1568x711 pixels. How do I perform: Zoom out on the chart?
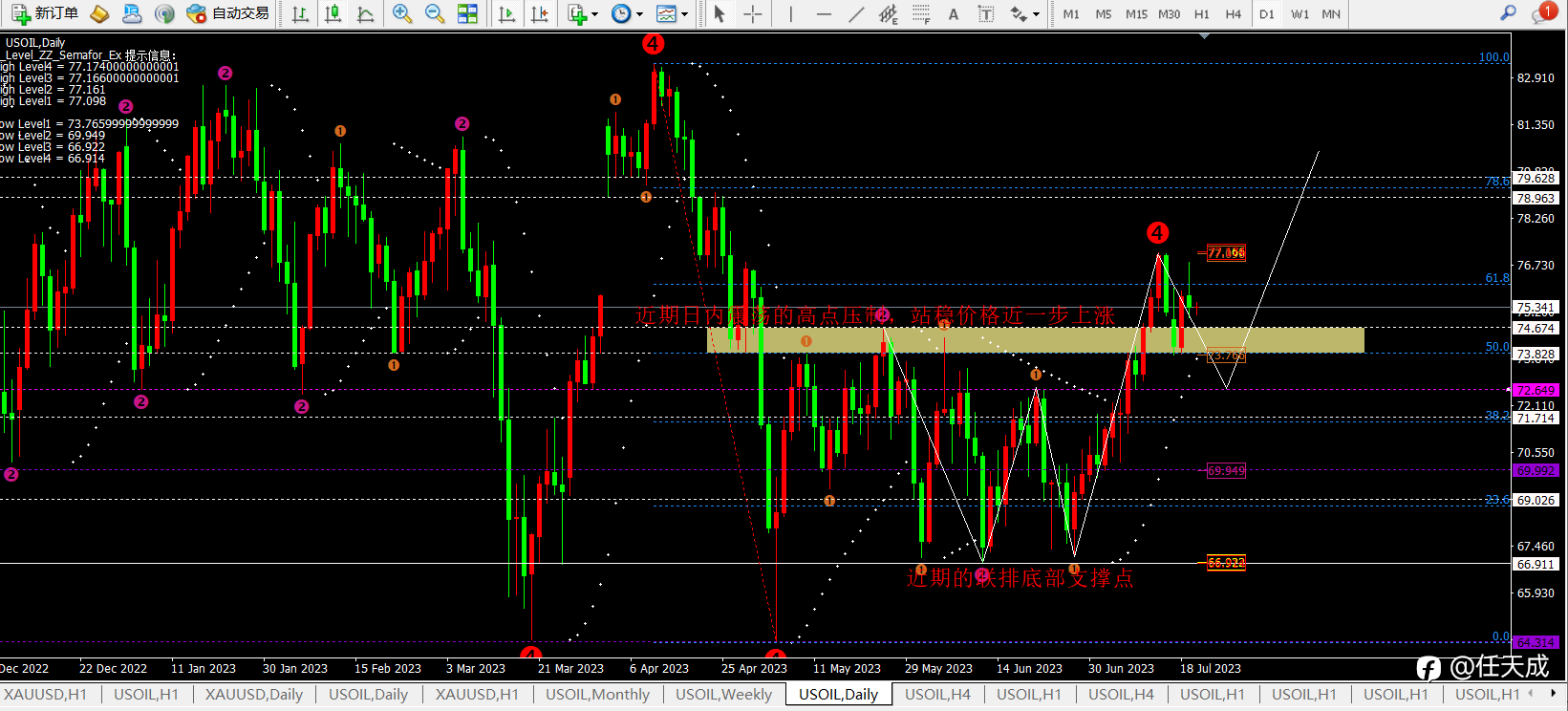[x=435, y=13]
